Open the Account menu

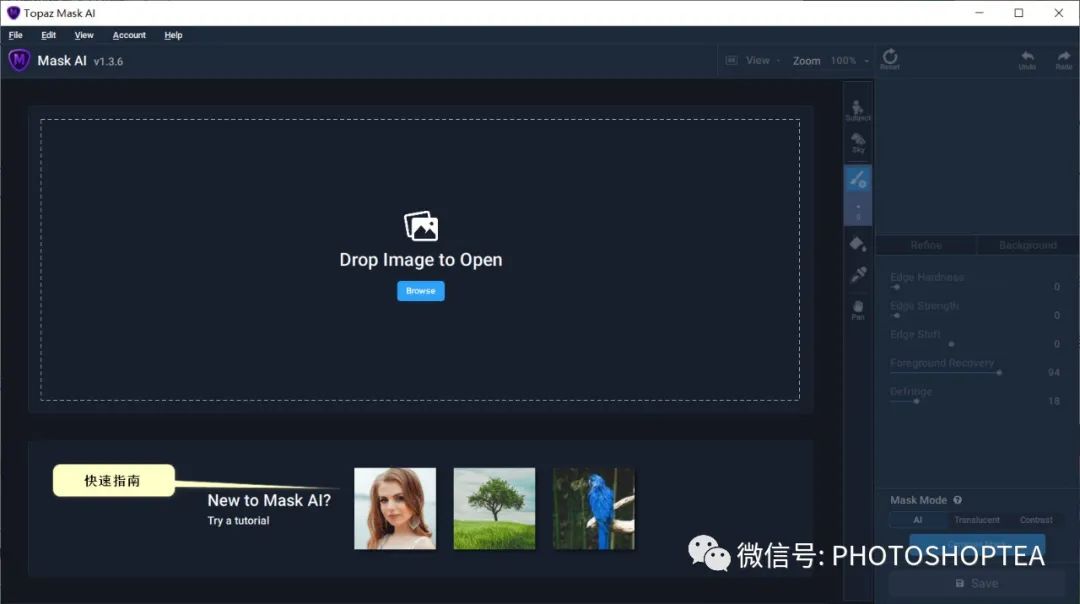coord(129,35)
